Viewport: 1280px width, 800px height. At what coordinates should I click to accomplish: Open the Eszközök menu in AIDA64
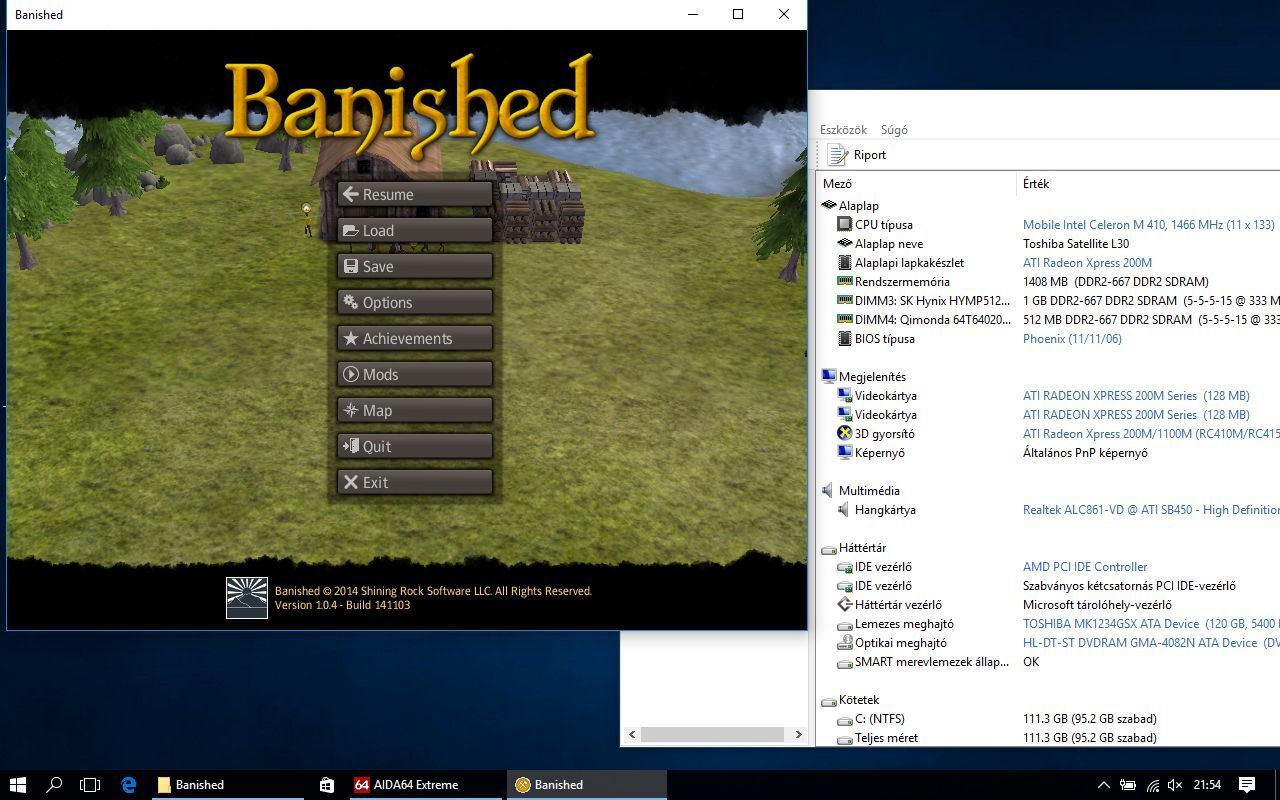coord(843,130)
